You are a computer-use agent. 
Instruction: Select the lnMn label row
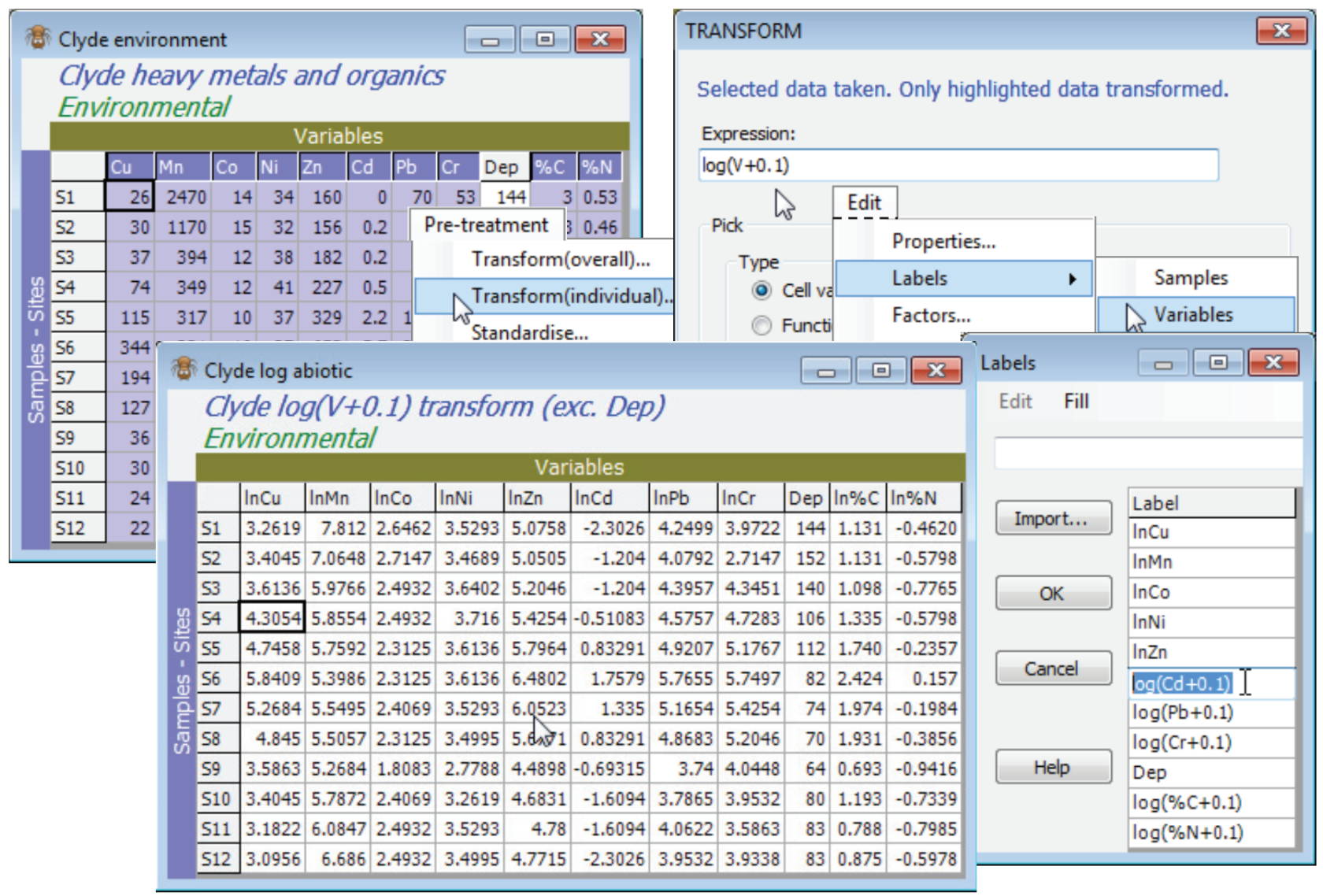(x=1212, y=562)
